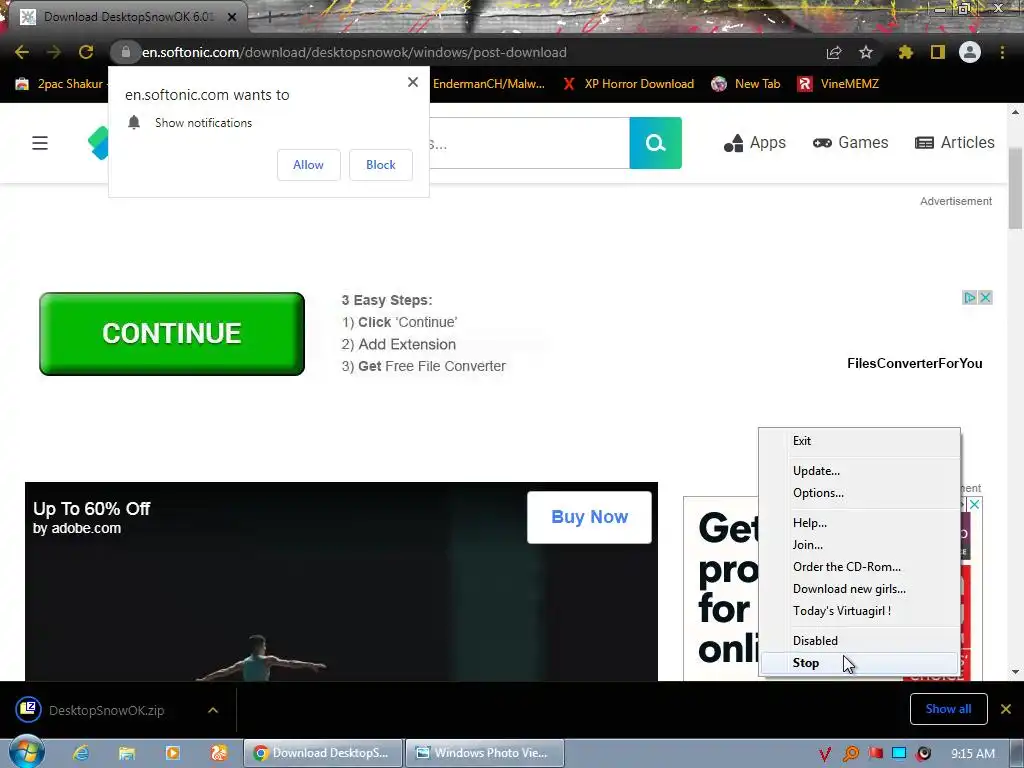Reload the Softonic page
The width and height of the screenshot is (1024, 768).
86,52
